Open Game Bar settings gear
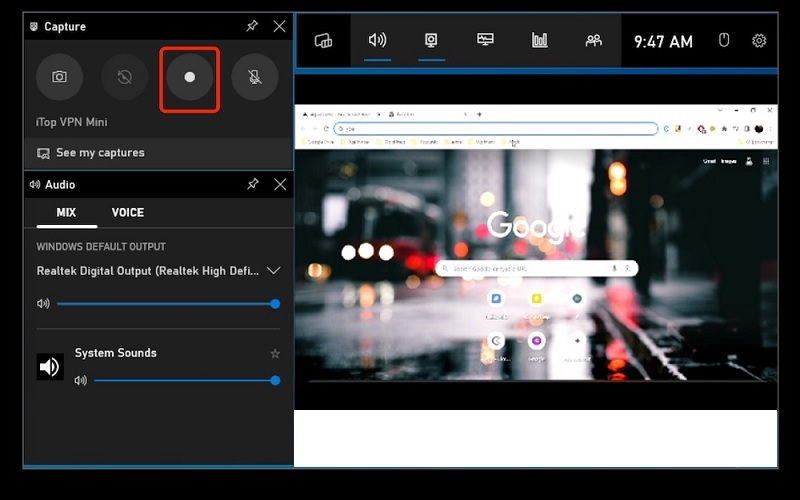The image size is (800, 500). click(x=759, y=41)
